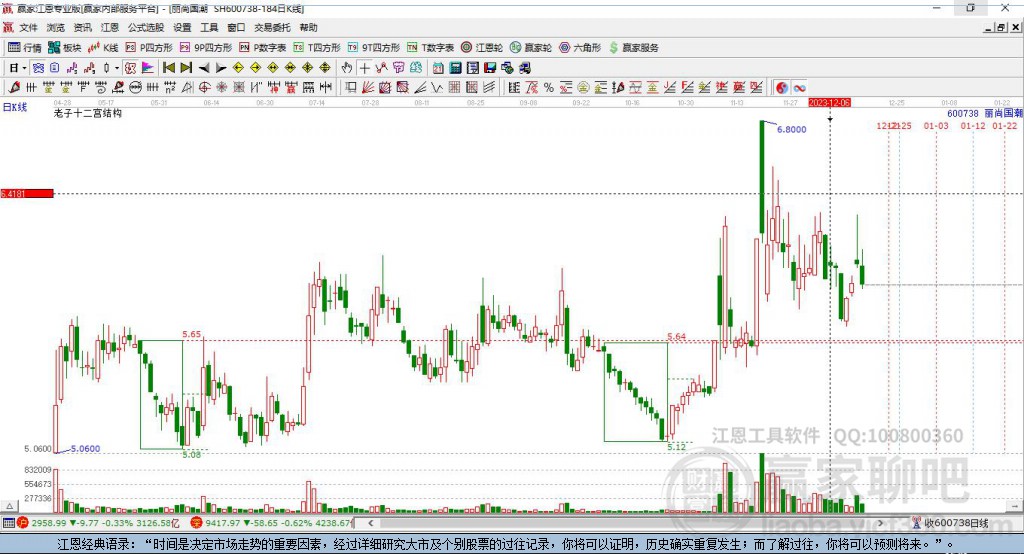Click the n² lines tool icon
The height and width of the screenshot is (554, 1024).
click(x=170, y=88)
